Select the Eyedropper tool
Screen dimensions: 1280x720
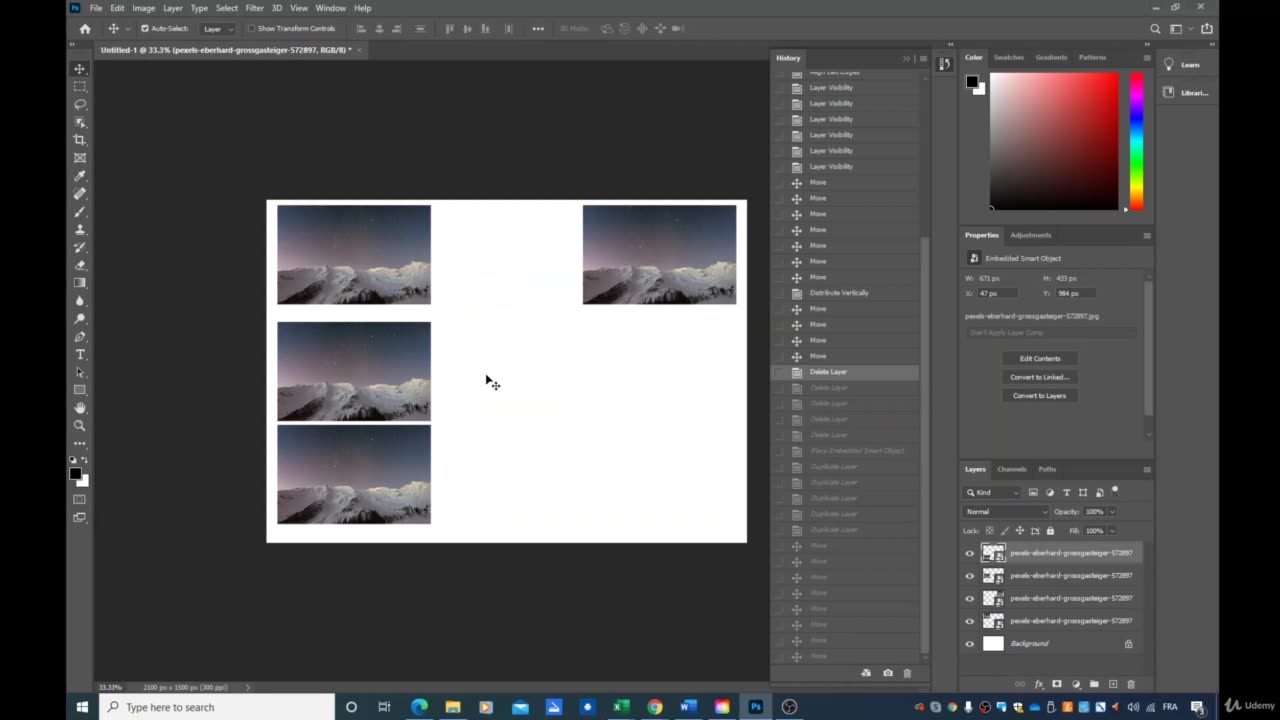80,176
